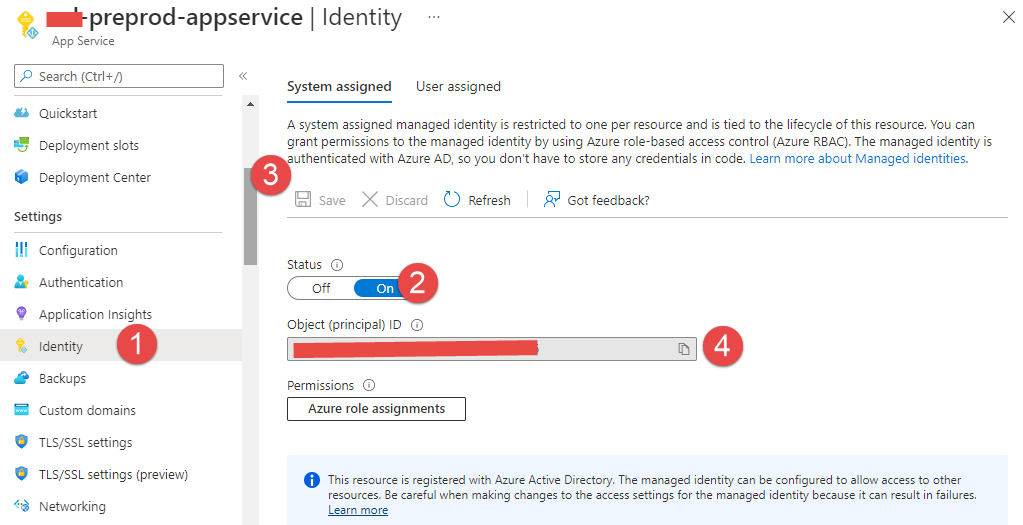Click the Save disk icon
The height and width of the screenshot is (525, 1023).
coord(303,200)
